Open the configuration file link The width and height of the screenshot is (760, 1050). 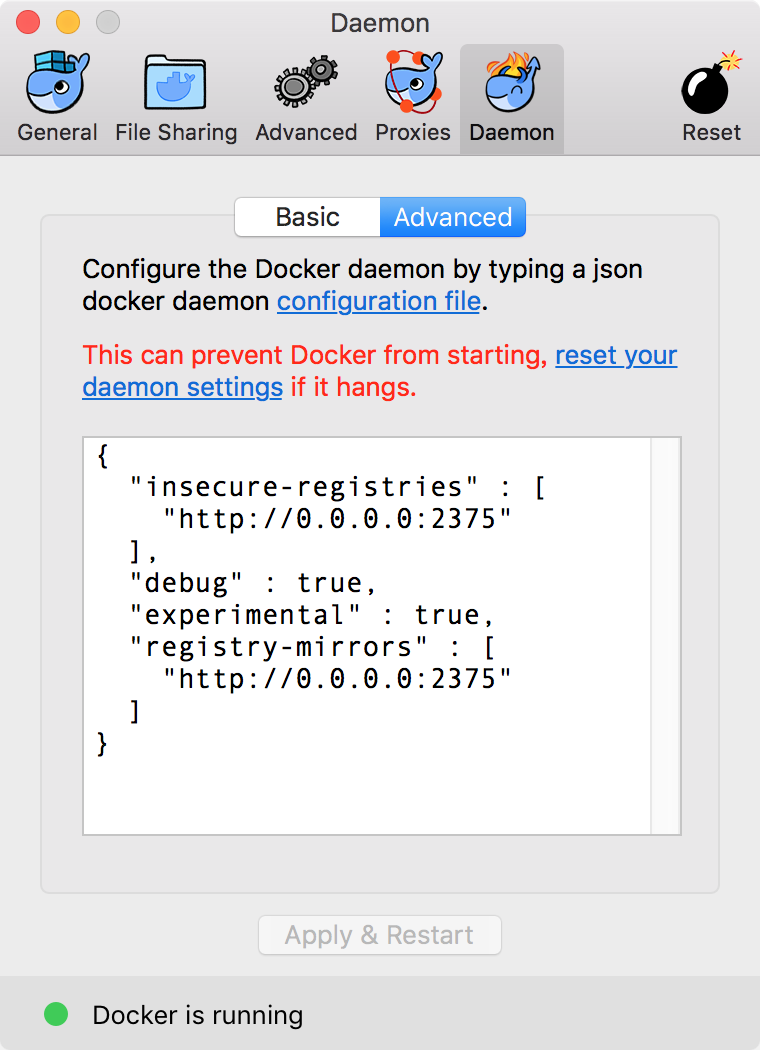tap(378, 301)
